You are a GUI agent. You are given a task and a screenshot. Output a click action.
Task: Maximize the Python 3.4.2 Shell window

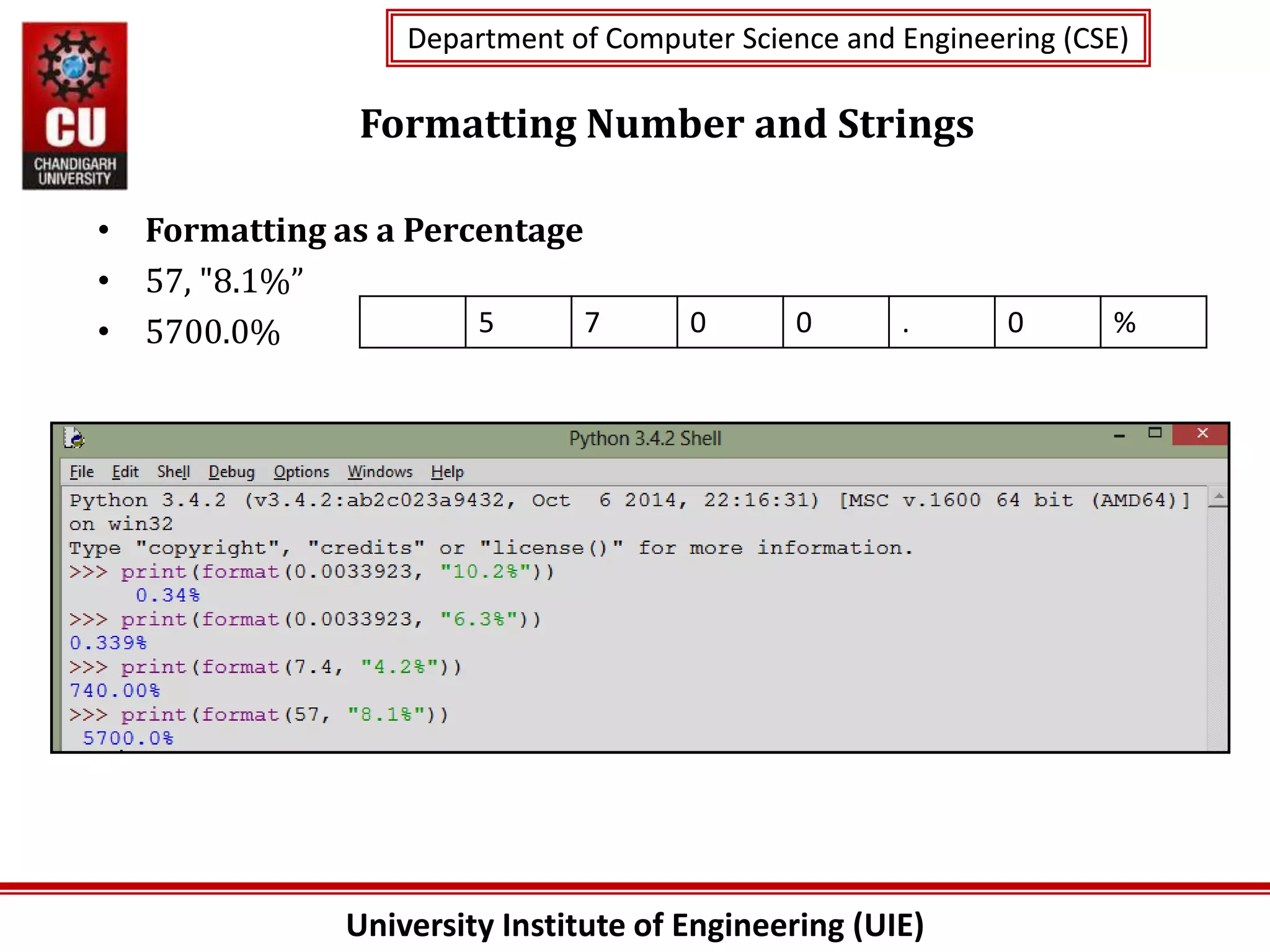click(x=1155, y=433)
